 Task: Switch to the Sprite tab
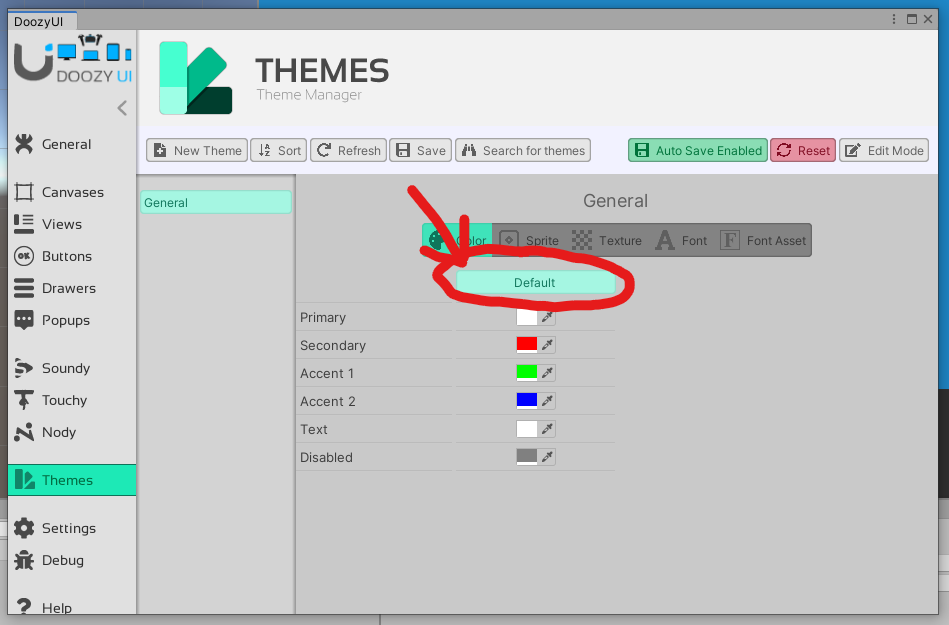[530, 240]
